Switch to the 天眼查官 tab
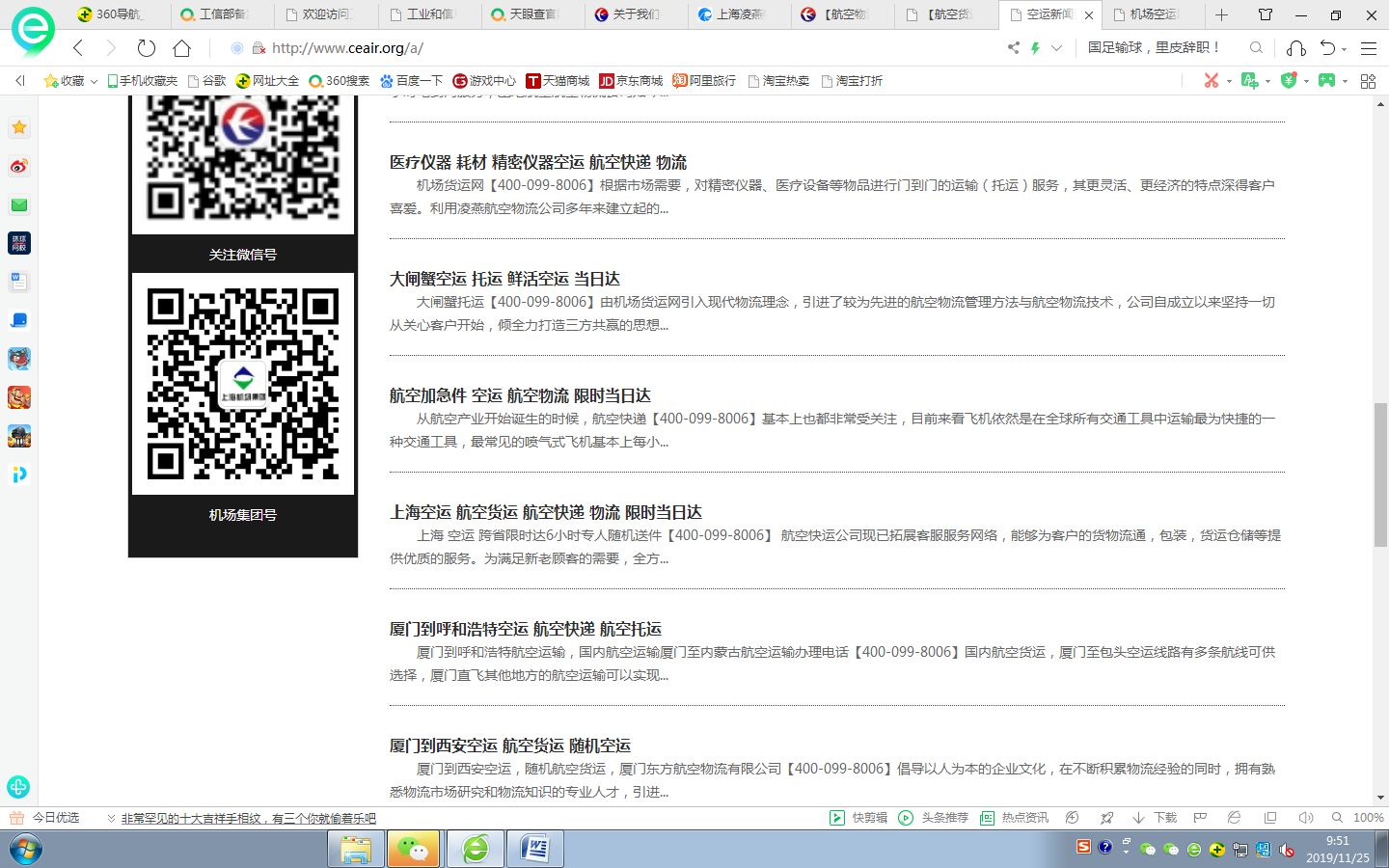 coord(532,14)
